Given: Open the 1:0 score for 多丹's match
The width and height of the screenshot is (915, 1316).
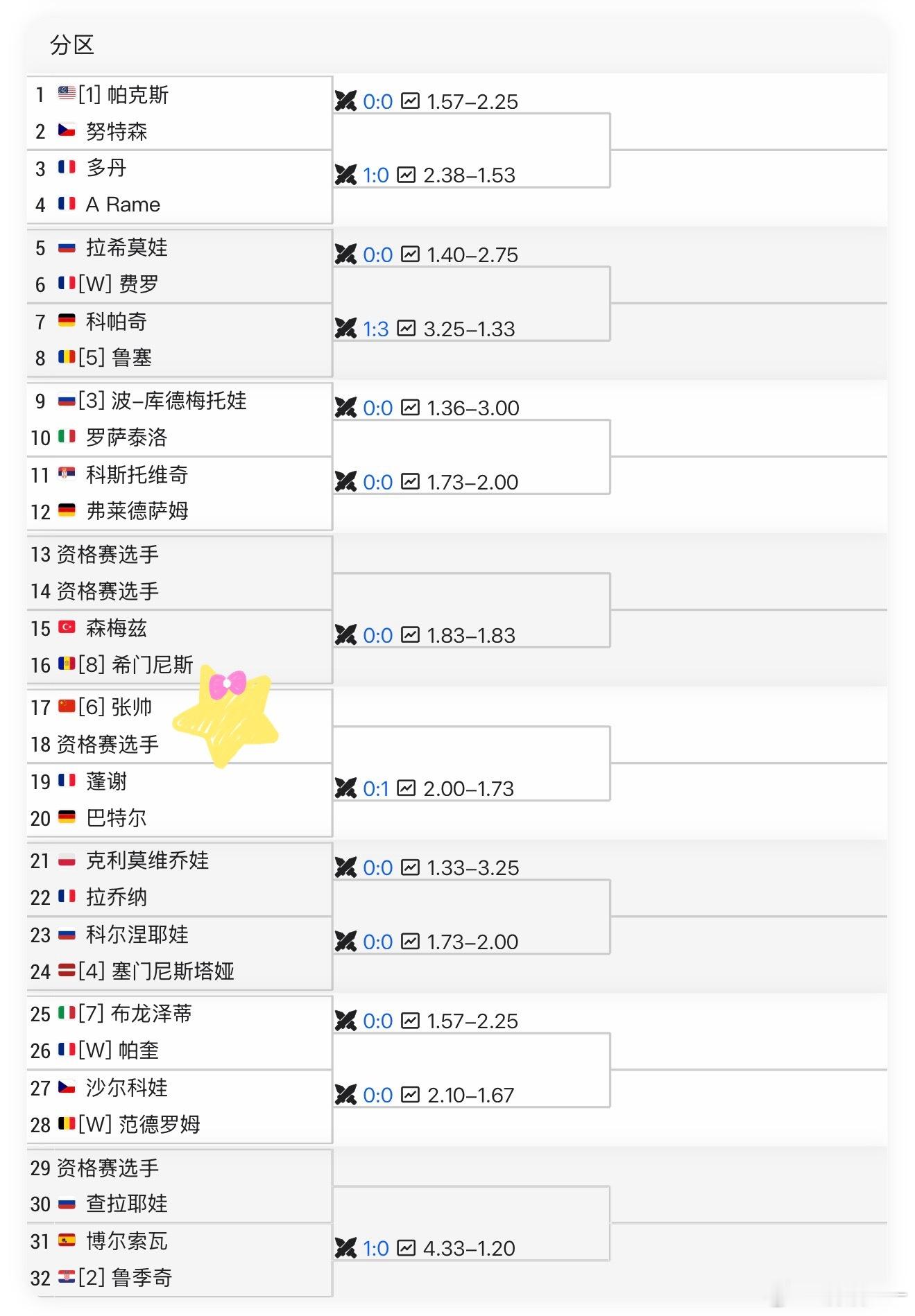Looking at the screenshot, I should click(x=375, y=175).
